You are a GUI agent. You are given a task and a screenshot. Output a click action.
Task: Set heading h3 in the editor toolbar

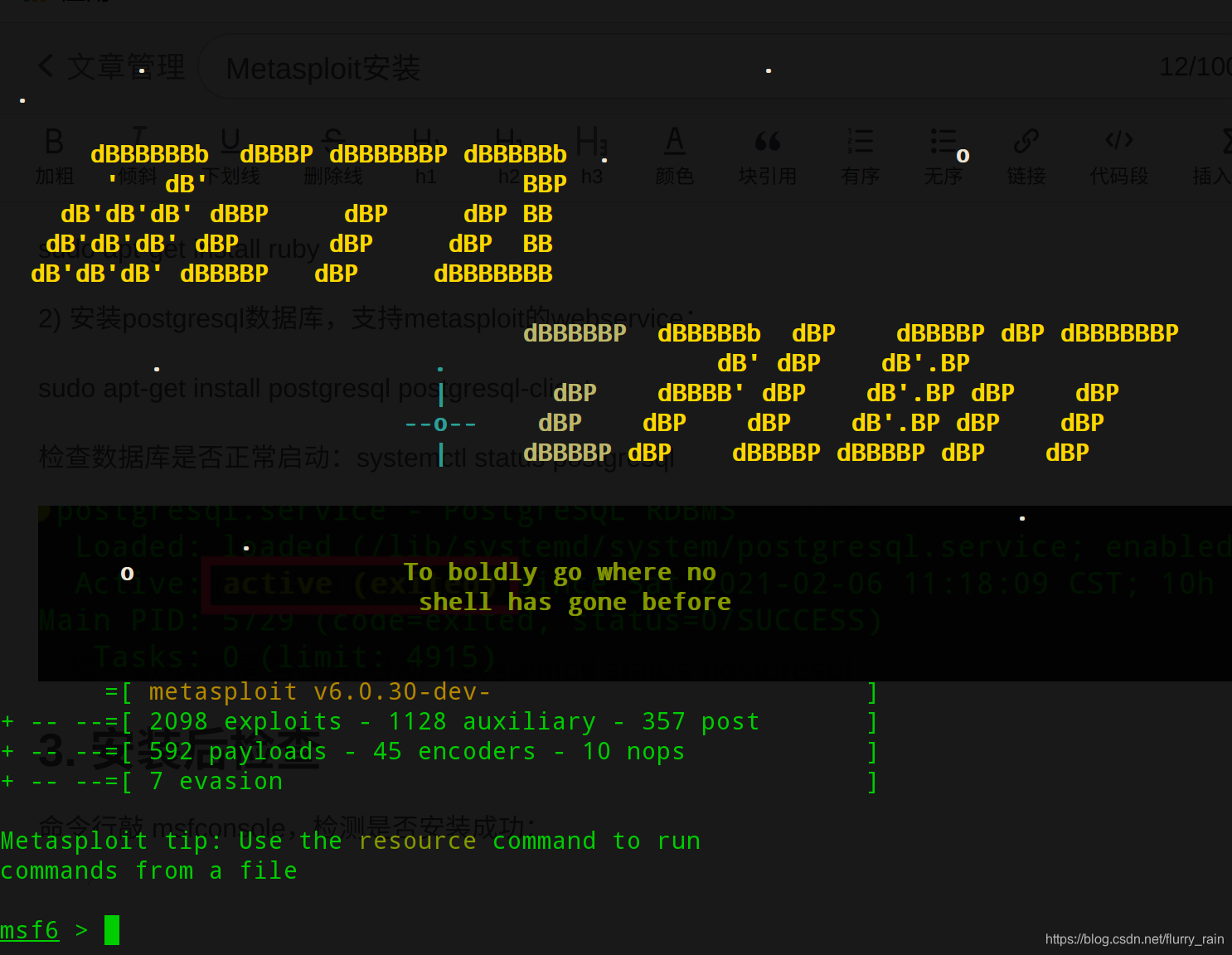point(592,155)
